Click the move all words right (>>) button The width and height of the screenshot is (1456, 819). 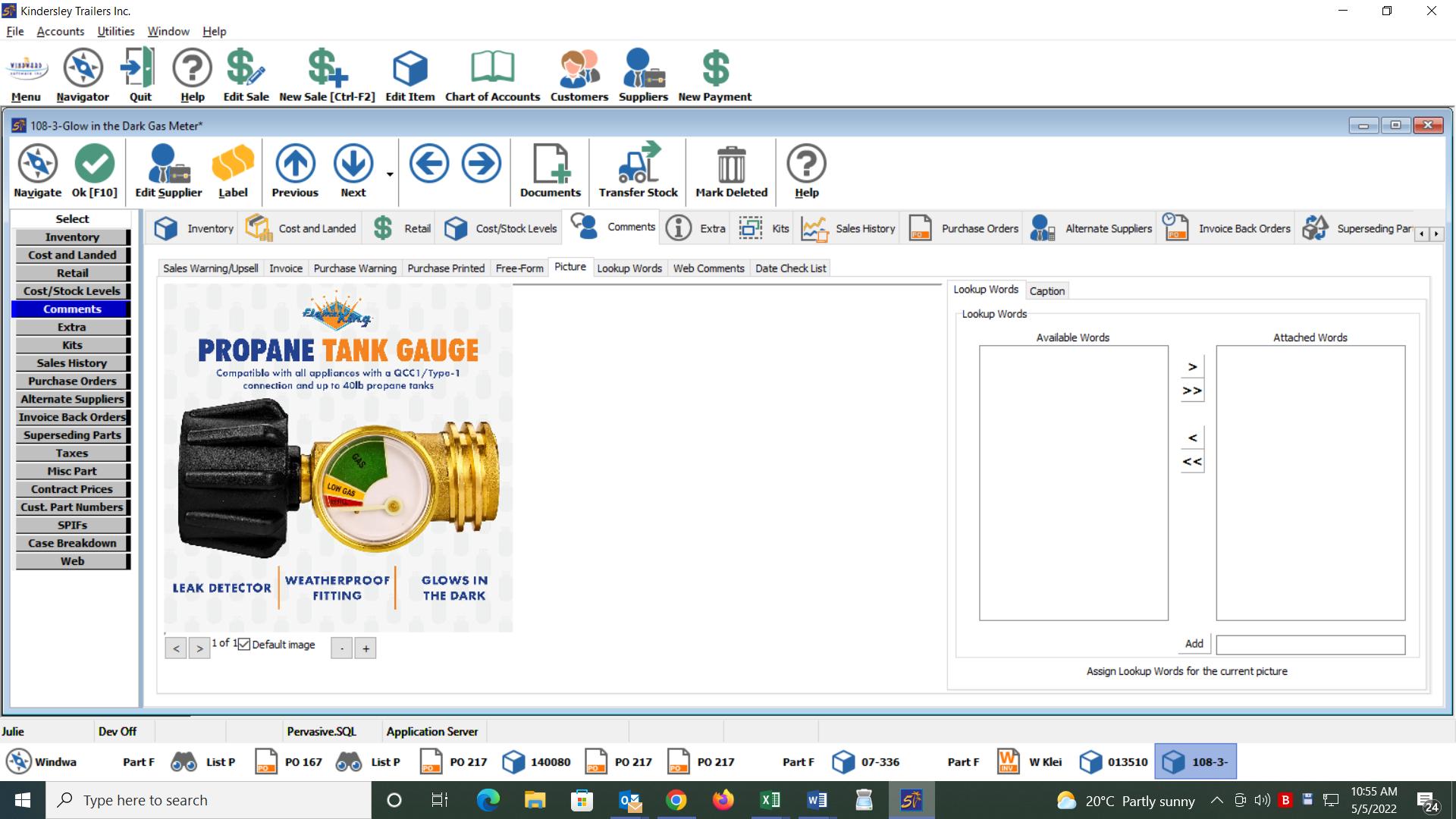(x=1192, y=391)
